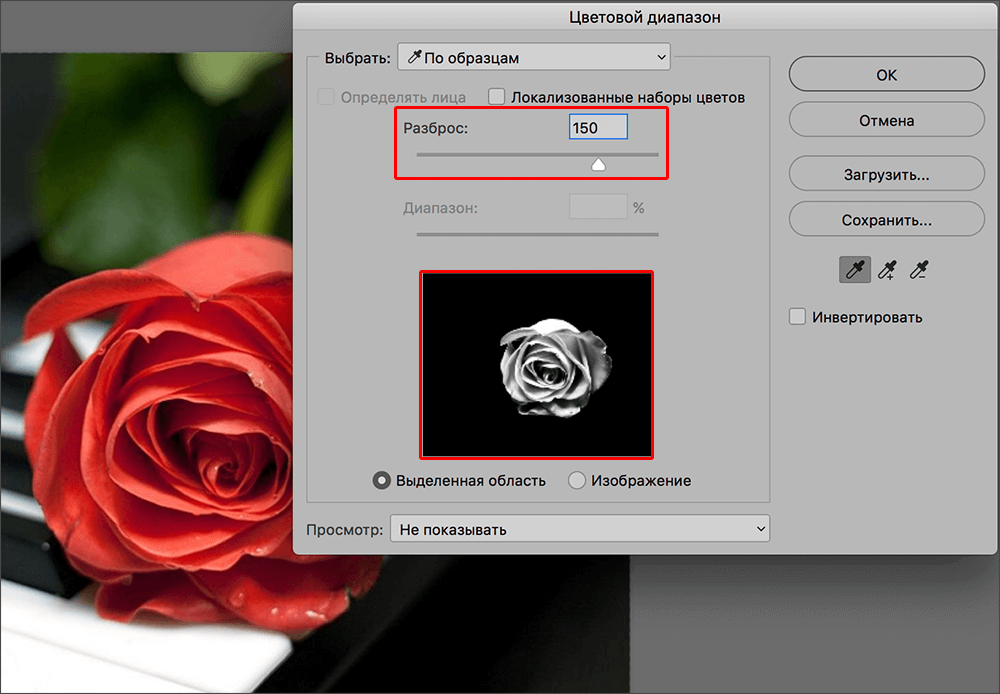
Task: Select the Add to Sample eyedropper
Action: tap(886, 269)
